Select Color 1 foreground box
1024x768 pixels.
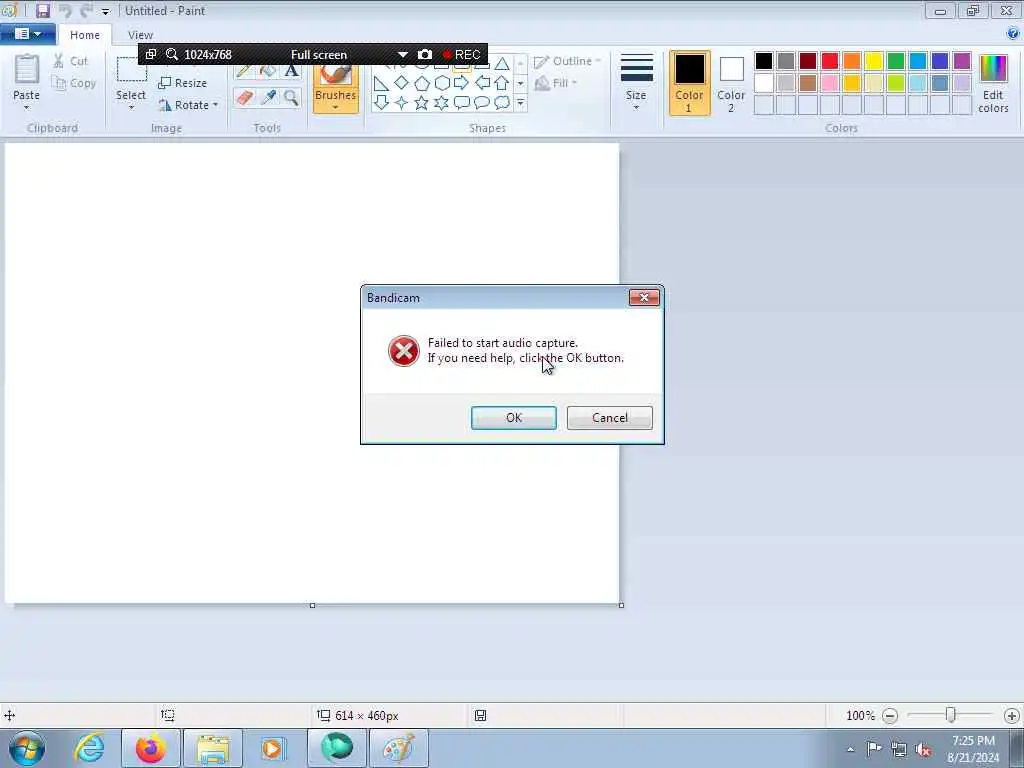(689, 83)
